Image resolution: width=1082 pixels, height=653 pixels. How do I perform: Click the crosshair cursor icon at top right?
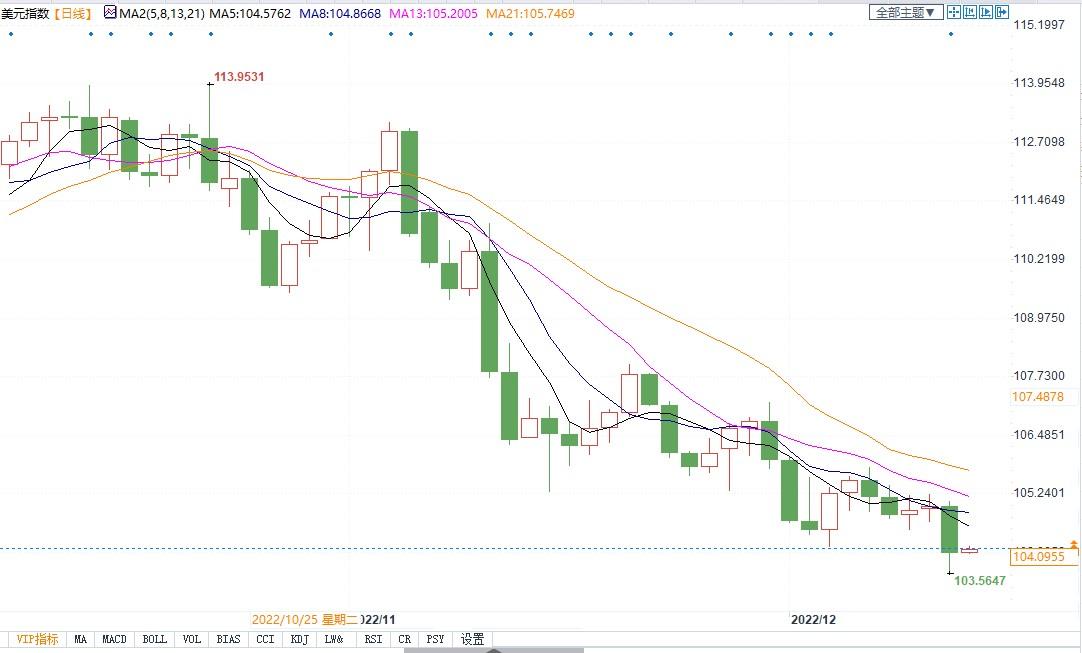[x=954, y=12]
